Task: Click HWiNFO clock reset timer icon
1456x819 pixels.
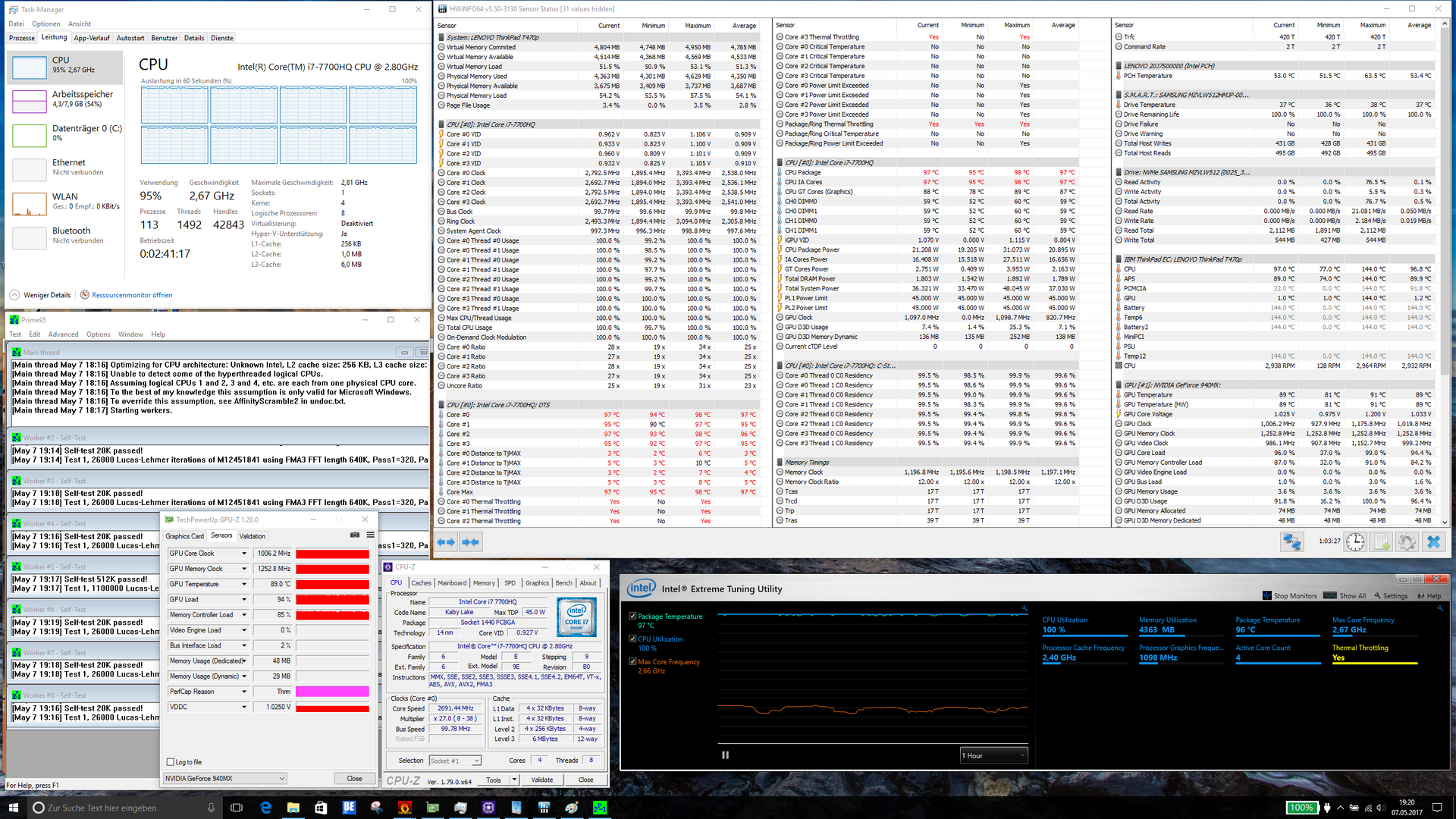Action: tap(1355, 542)
